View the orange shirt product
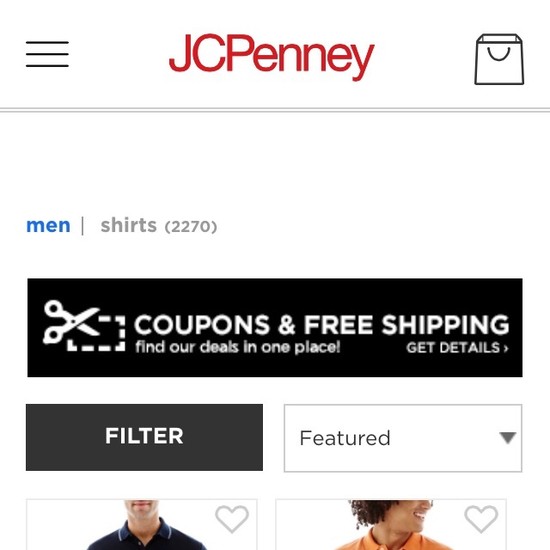This screenshot has width=550, height=550. [391, 525]
